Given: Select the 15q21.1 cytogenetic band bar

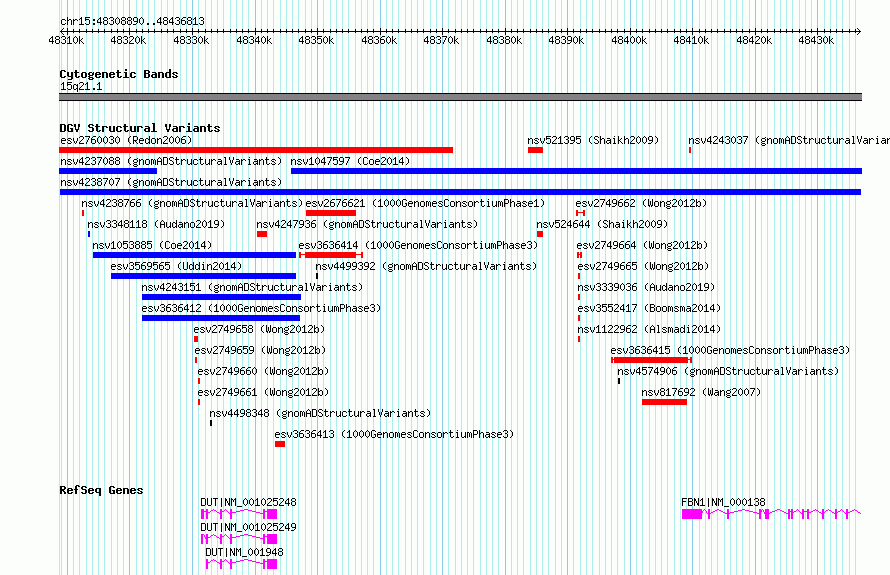Looking at the screenshot, I should [x=460, y=97].
